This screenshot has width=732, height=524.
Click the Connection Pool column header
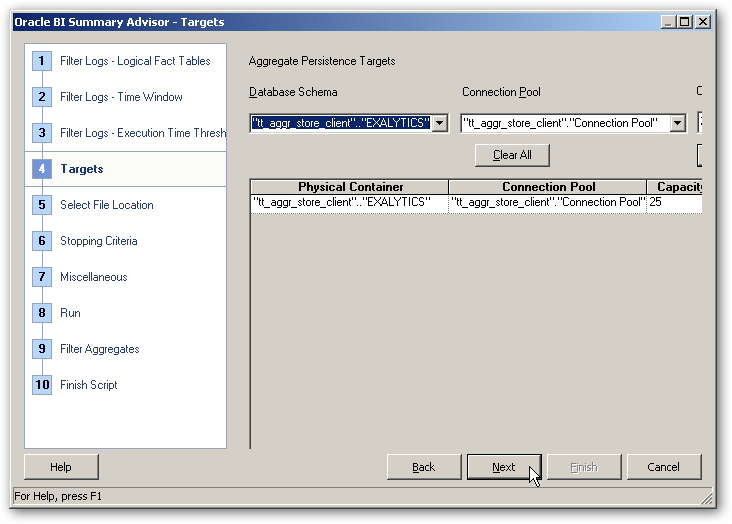(548, 187)
